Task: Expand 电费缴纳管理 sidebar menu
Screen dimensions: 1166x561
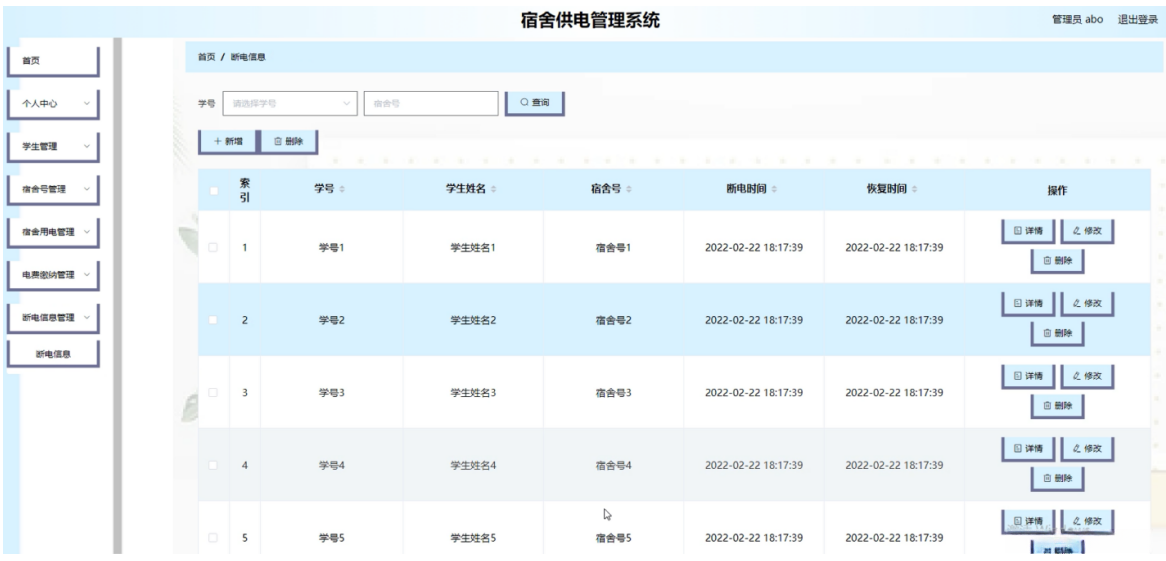Action: point(53,275)
